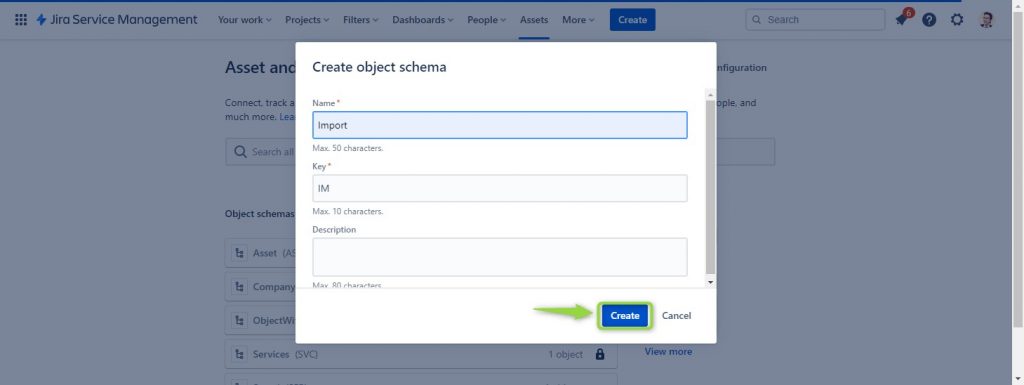
Task: Cancel the Create object schema dialog
Action: pos(677,316)
